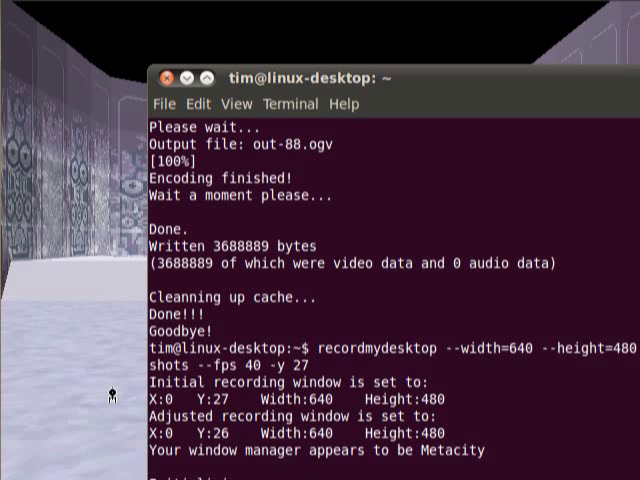Click the 'Done!!!' output line
Viewport: 640px width, 480px height.
tap(176, 315)
